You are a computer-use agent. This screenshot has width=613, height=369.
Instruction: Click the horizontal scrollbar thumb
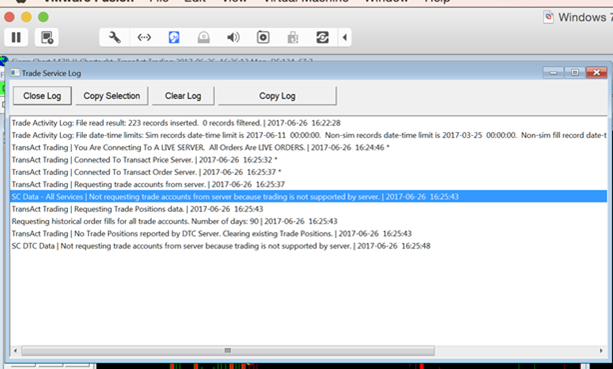[x=228, y=351]
